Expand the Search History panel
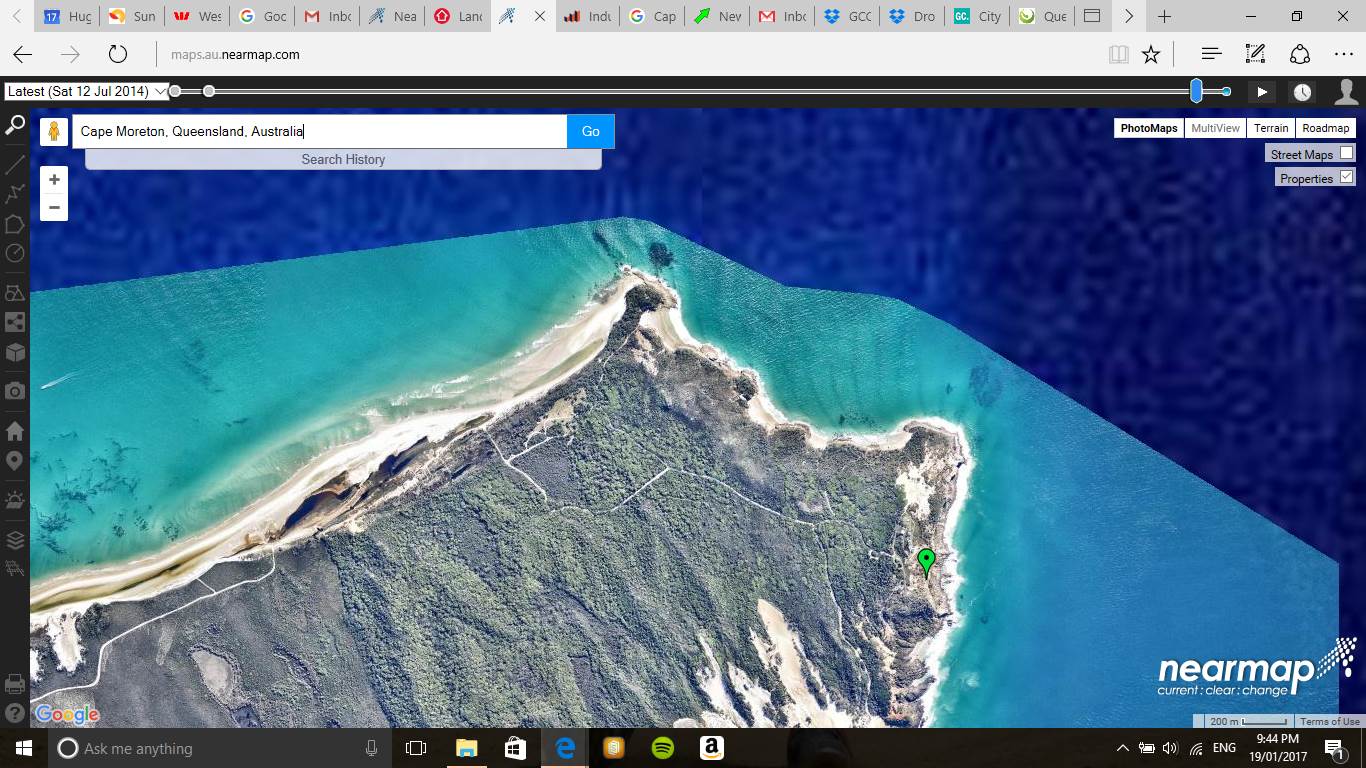 343,159
